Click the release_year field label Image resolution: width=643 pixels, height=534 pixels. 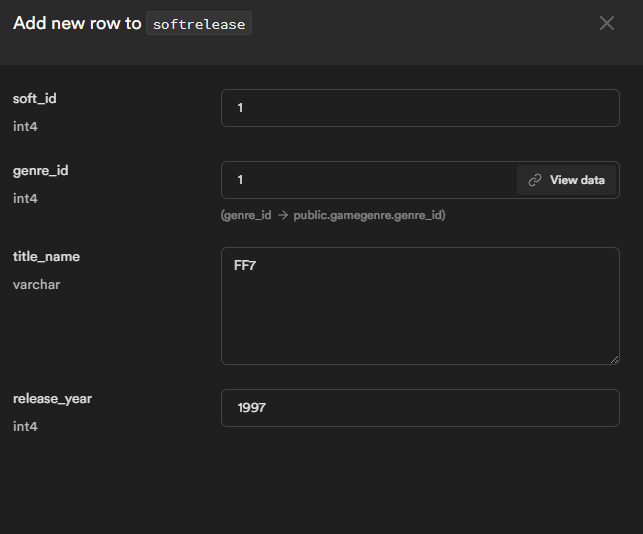52,398
